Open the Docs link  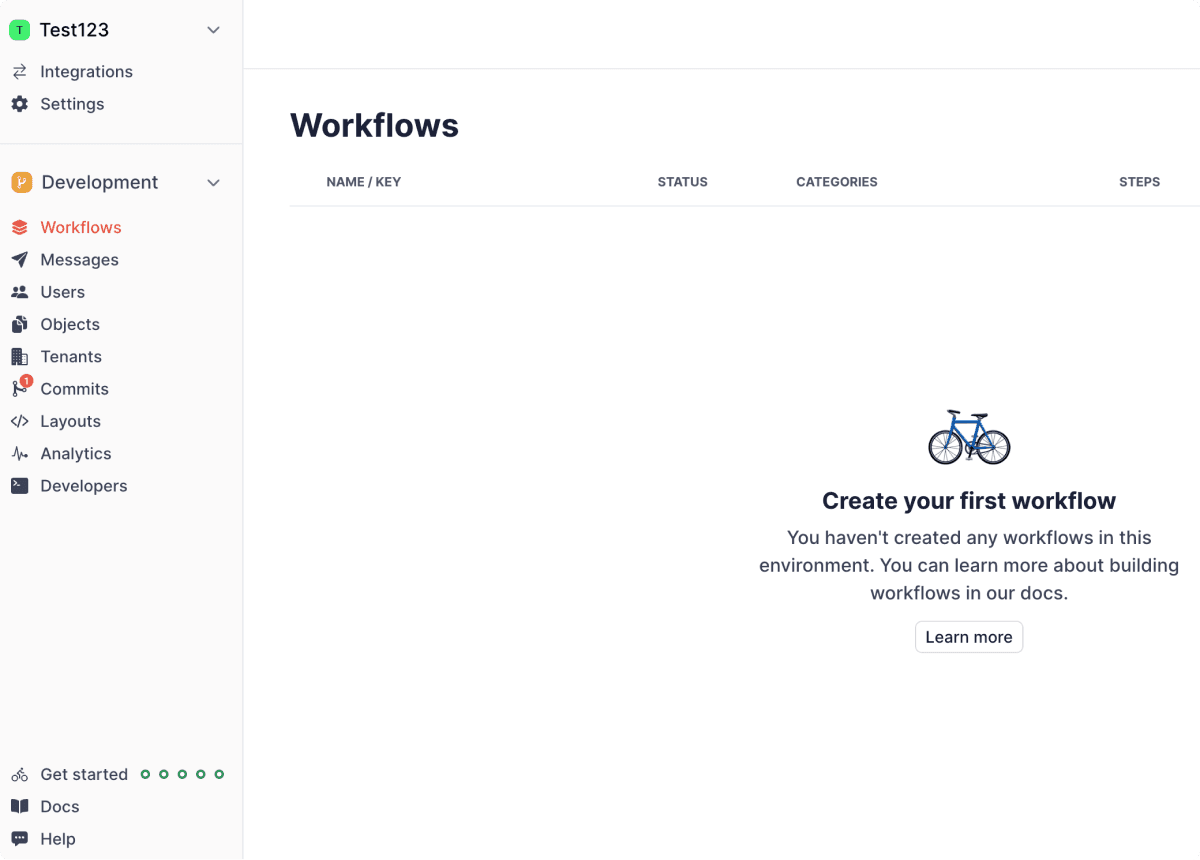[x=59, y=806]
